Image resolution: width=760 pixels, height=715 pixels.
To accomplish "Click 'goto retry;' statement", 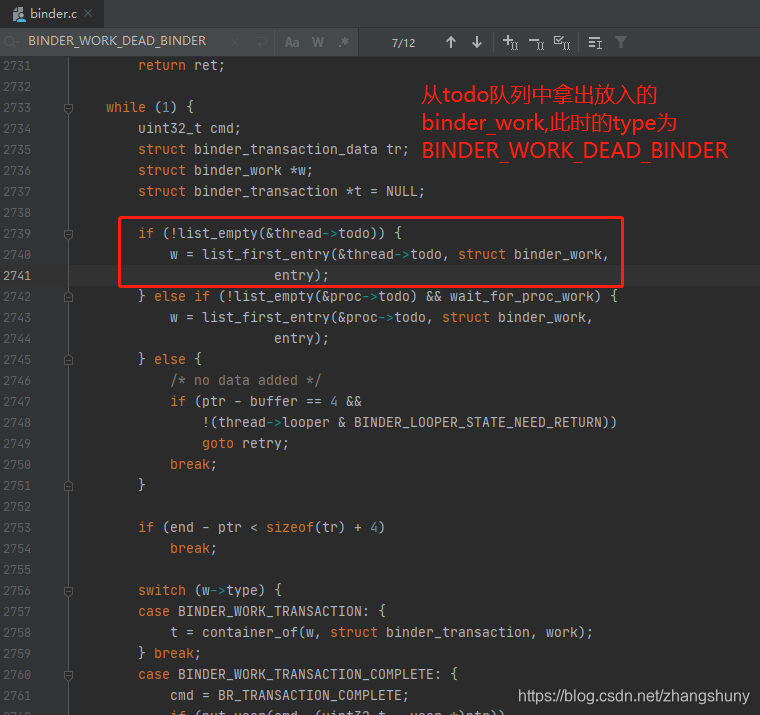I will click(x=245, y=444).
